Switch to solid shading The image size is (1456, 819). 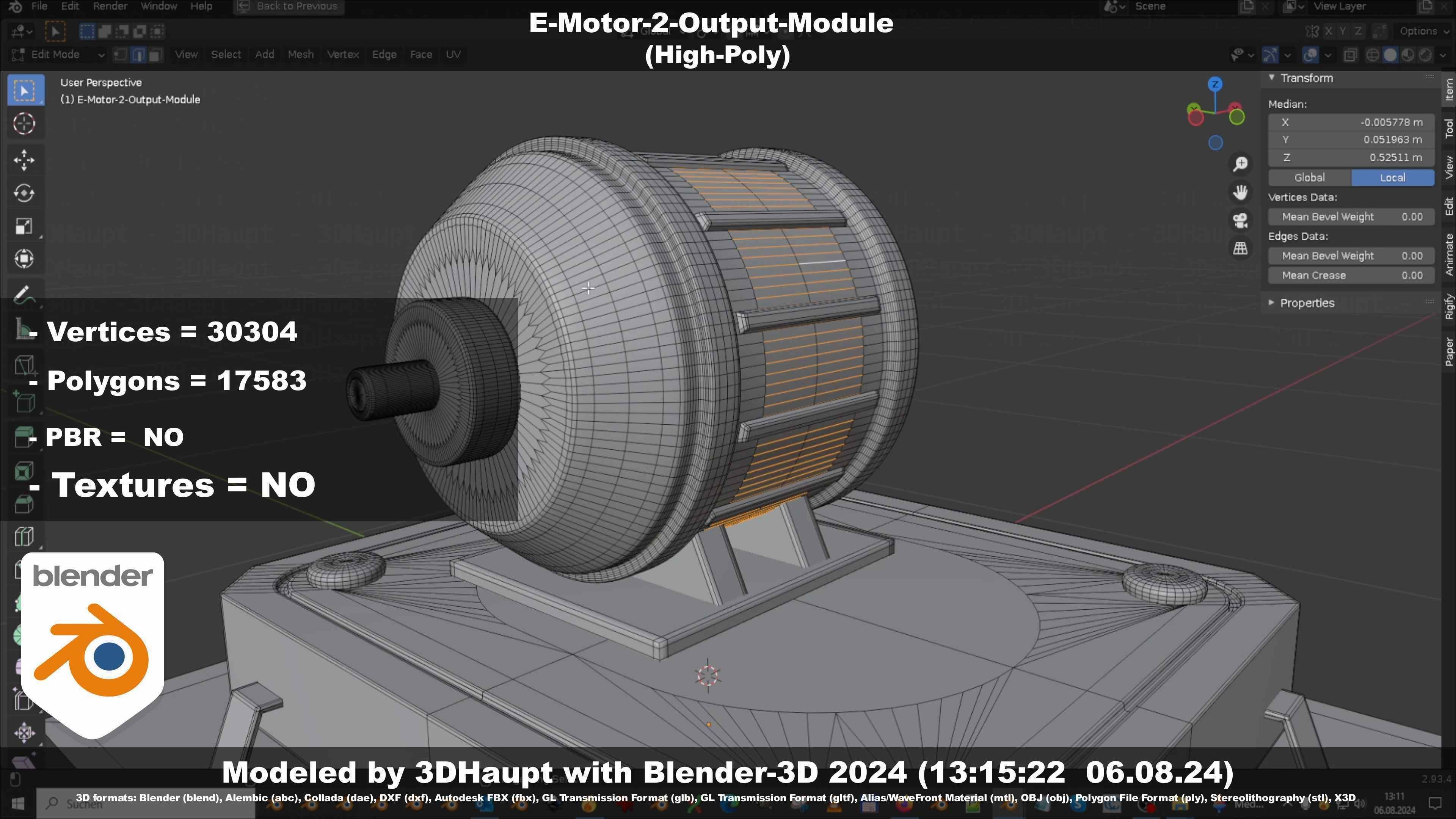pos(1390,55)
